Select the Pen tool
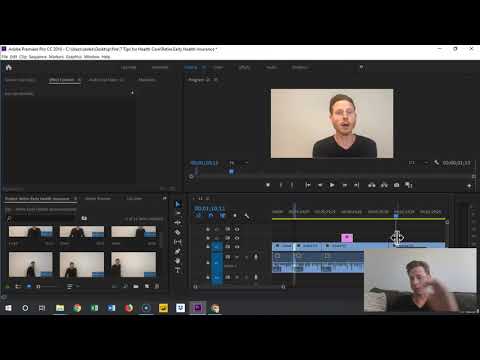The width and height of the screenshot is (480, 360). (x=178, y=251)
